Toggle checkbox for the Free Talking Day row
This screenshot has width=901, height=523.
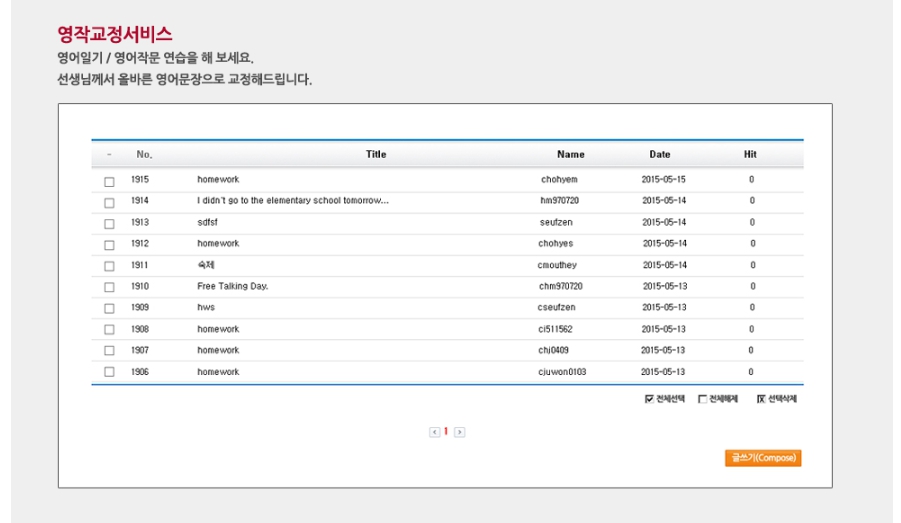click(x=109, y=287)
